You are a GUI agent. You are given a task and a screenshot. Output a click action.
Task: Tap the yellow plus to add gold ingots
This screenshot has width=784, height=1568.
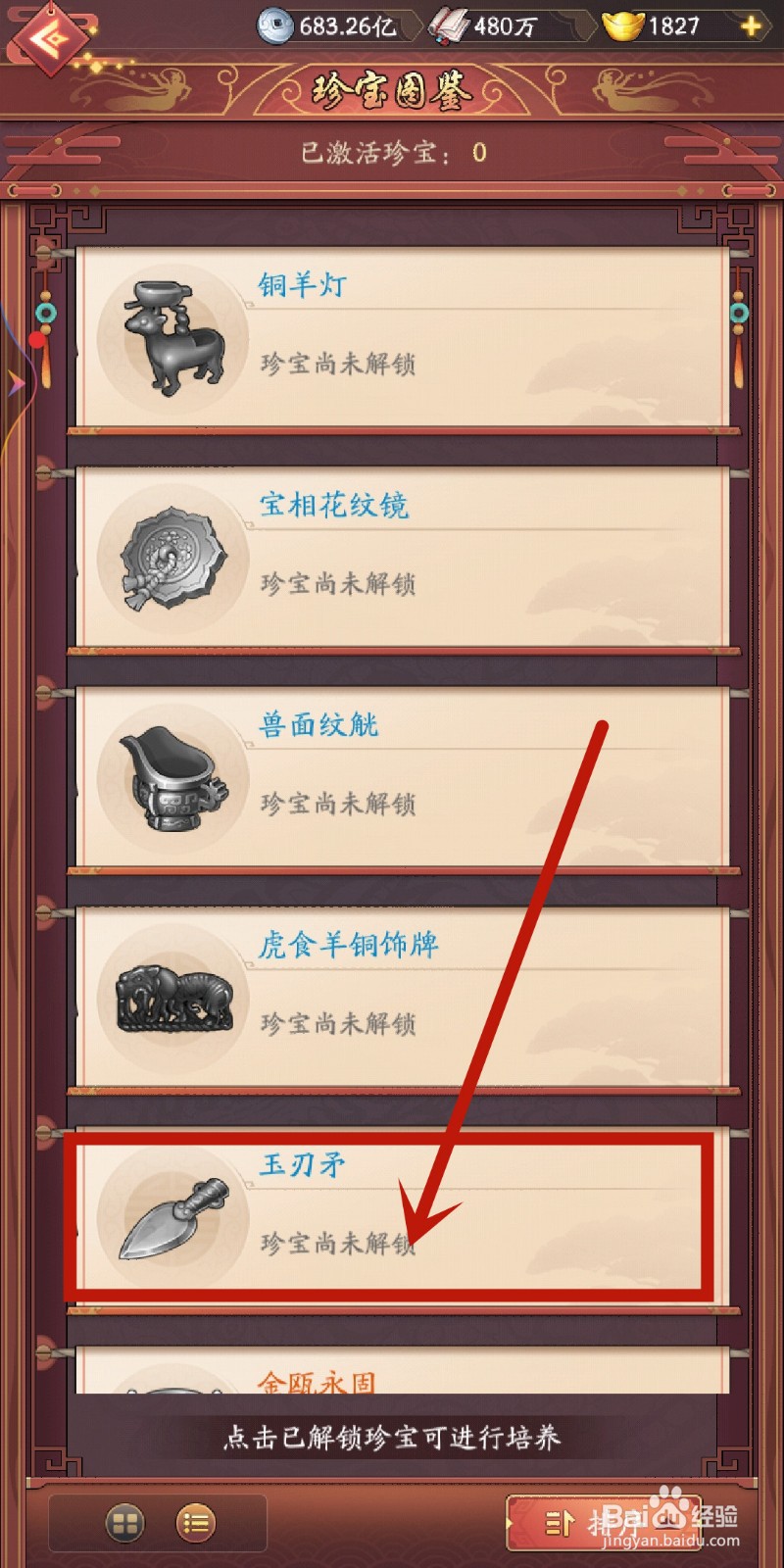[x=752, y=26]
